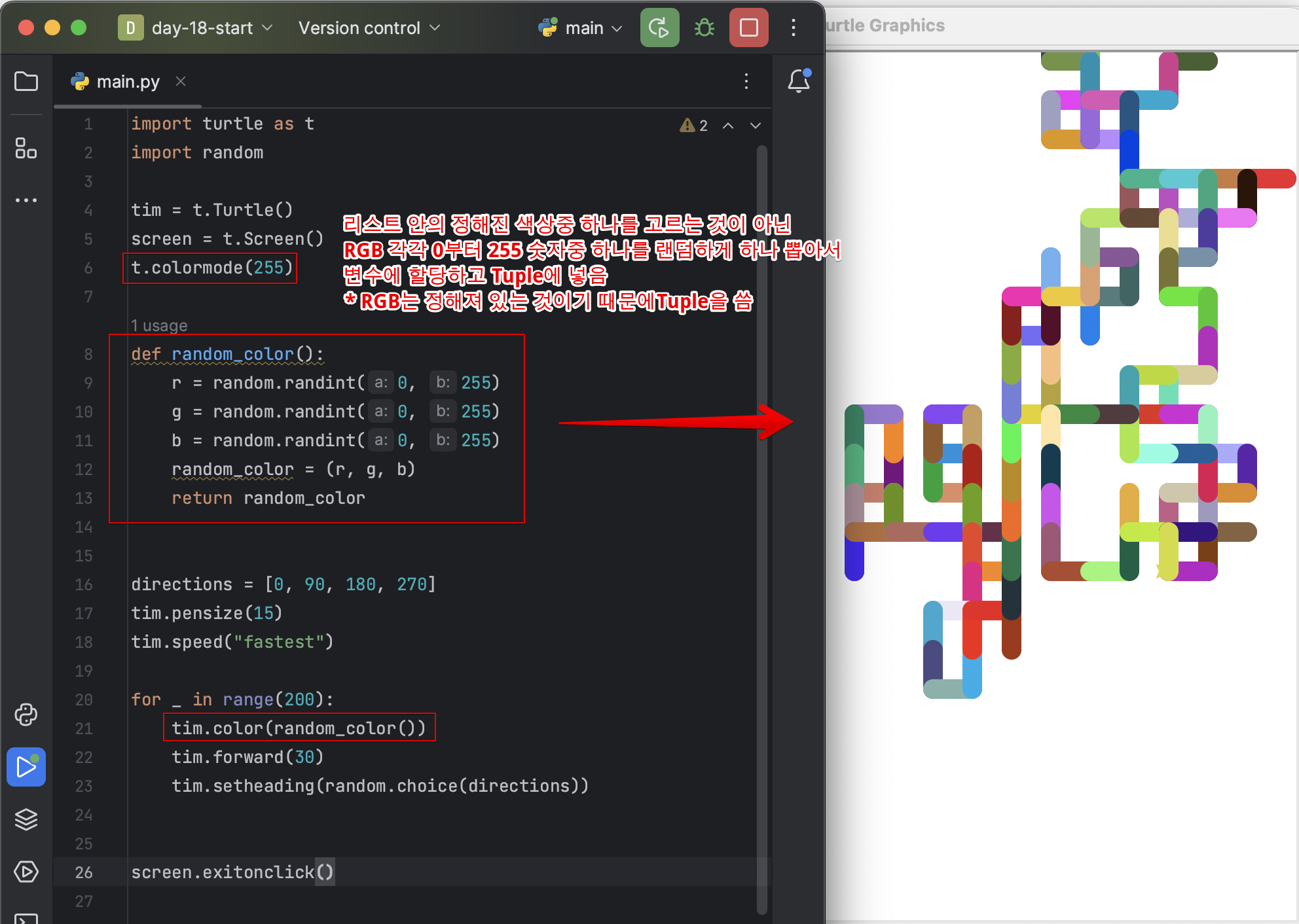Image resolution: width=1299 pixels, height=924 pixels.
Task: Click the macOS zoom green button
Action: 79,27
